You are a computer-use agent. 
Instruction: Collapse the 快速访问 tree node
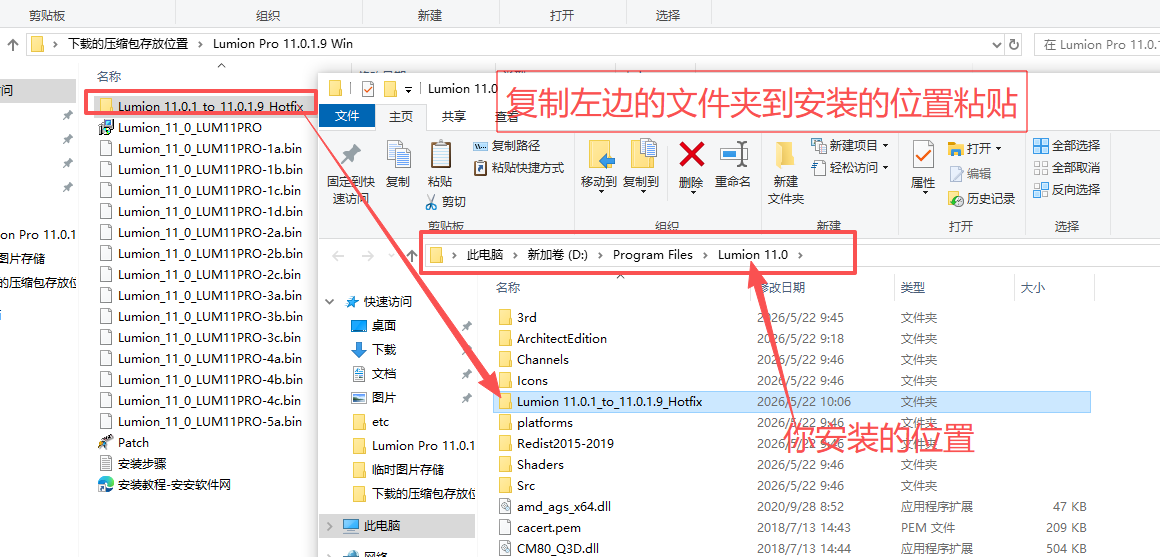pos(330,302)
